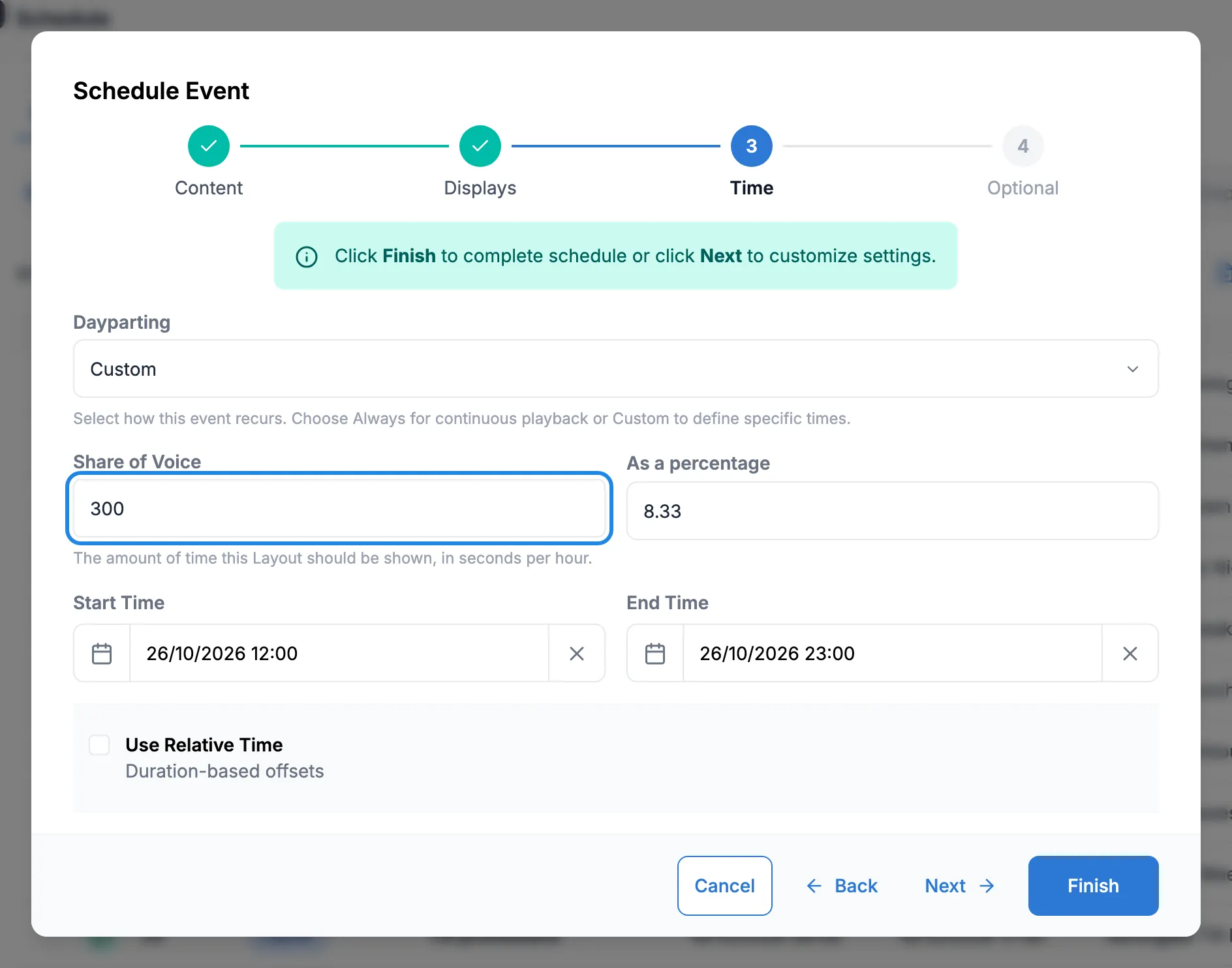Image resolution: width=1232 pixels, height=968 pixels.
Task: Click Next to customize settings
Action: [959, 886]
